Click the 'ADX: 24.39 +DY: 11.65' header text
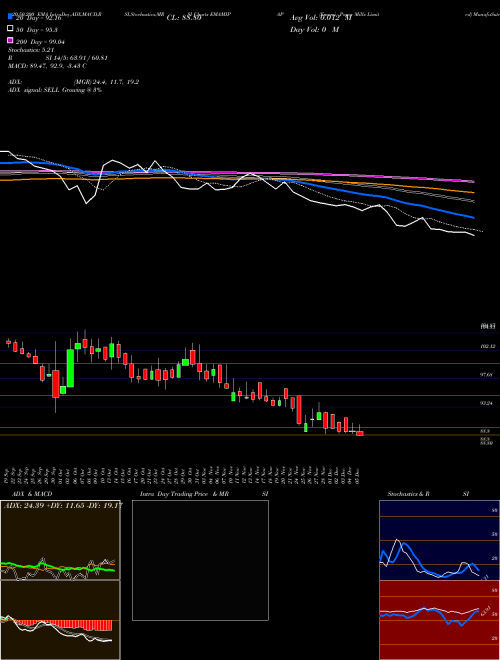The image size is (500, 660). click(x=63, y=505)
